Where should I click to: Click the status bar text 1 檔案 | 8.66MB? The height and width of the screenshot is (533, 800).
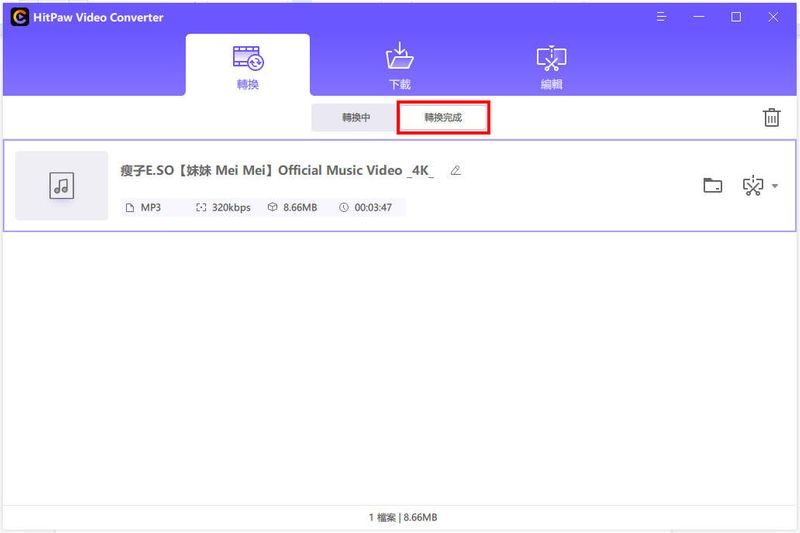click(x=403, y=517)
